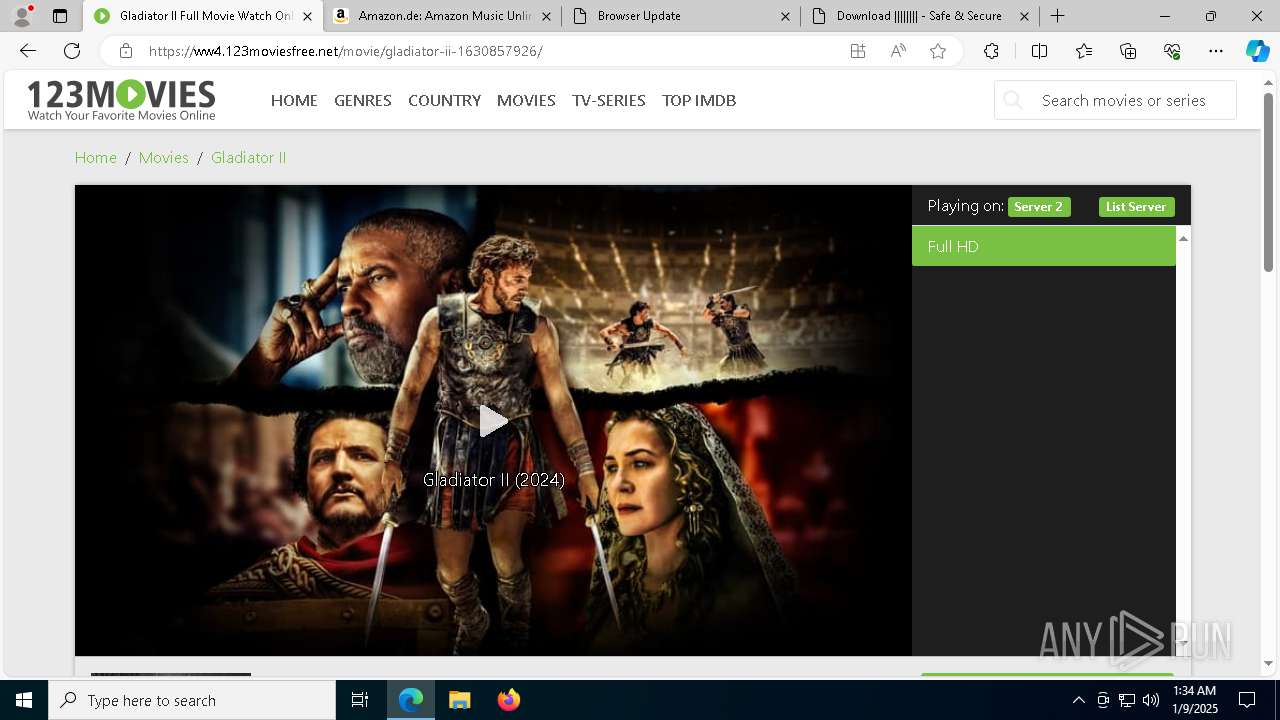The height and width of the screenshot is (720, 1280).
Task: Click the Windows taskbar search box
Action: [192, 700]
